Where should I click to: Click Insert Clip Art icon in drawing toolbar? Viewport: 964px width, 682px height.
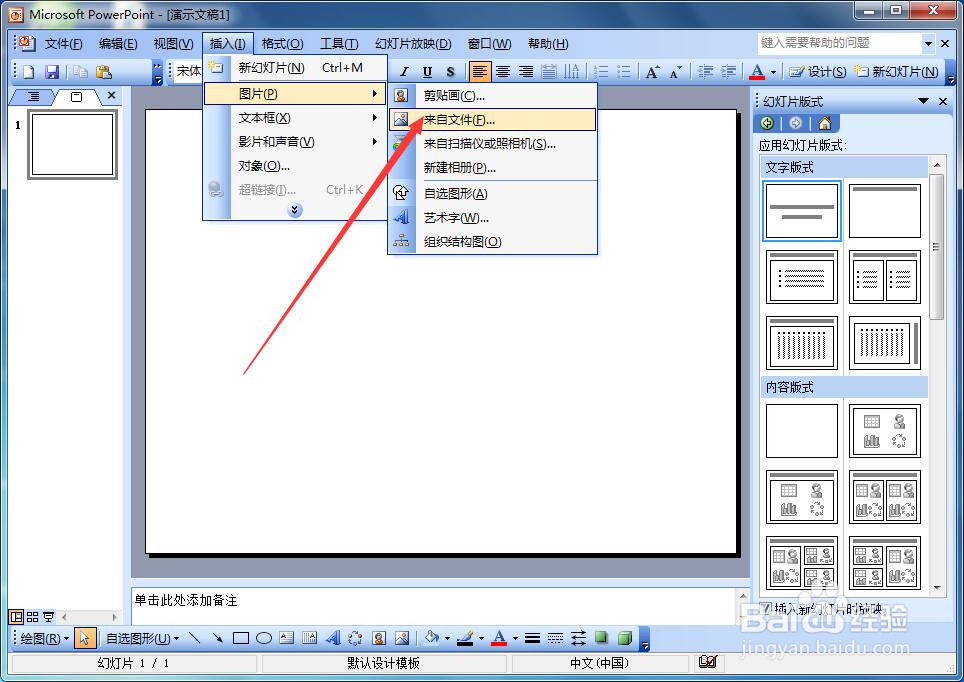[379, 638]
